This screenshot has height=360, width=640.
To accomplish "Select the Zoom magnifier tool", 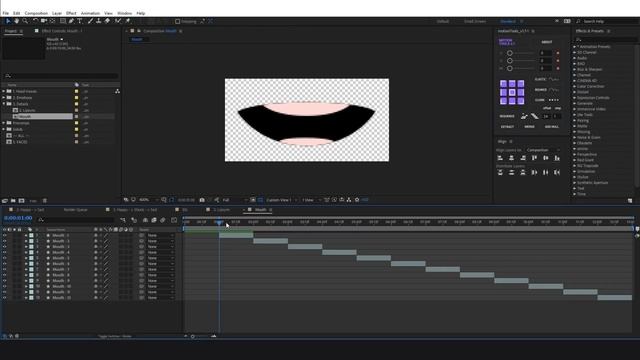I will pos(25,21).
